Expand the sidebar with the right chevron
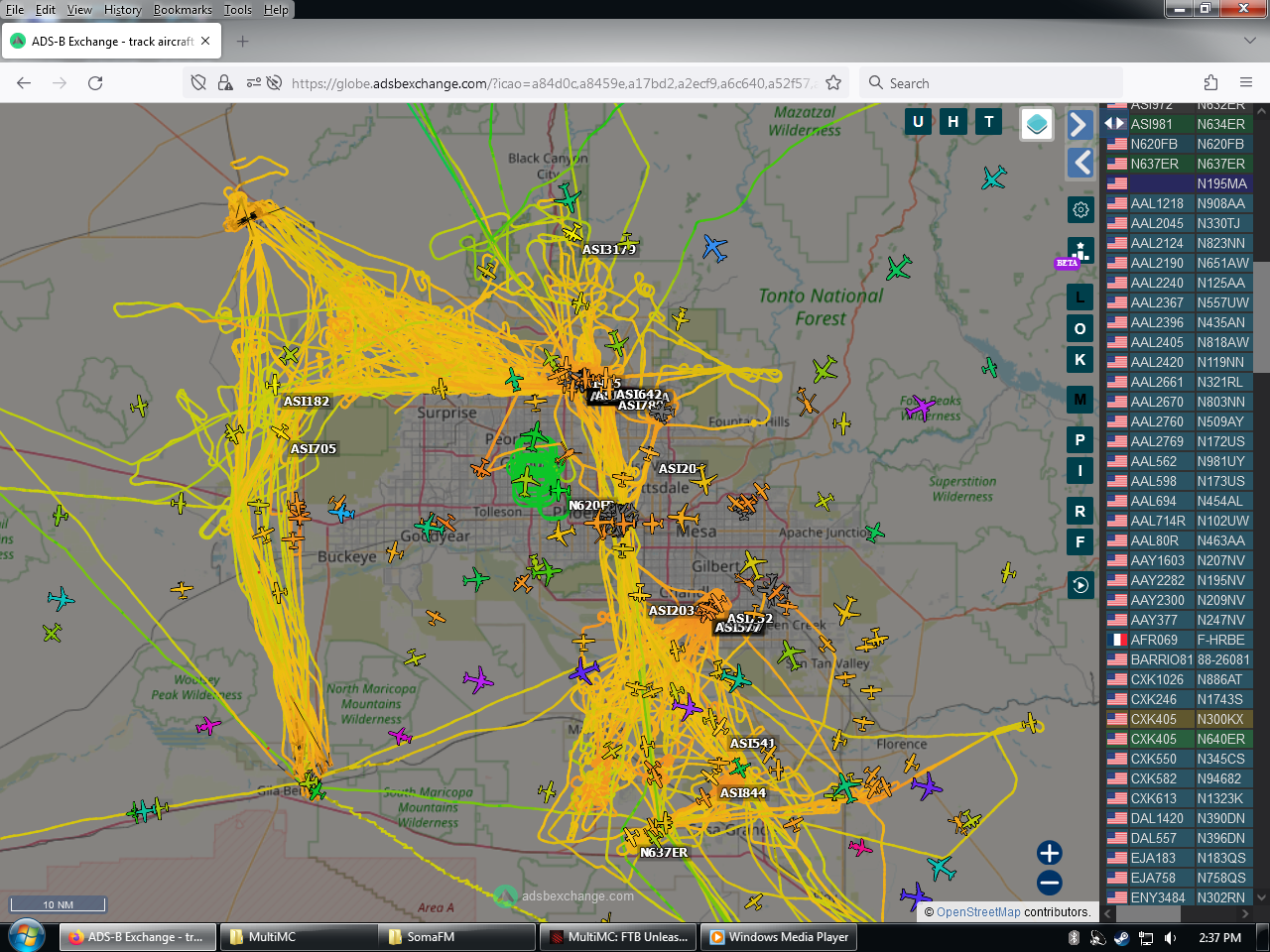The width and height of the screenshot is (1270, 952). (x=1079, y=124)
